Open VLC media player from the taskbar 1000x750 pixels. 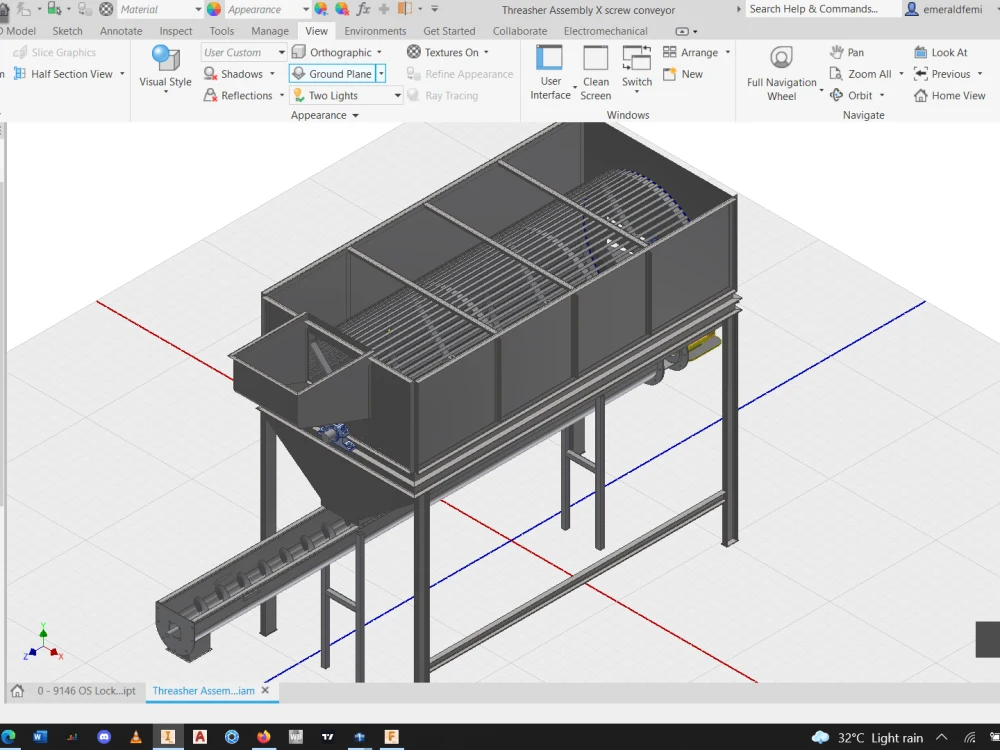(x=136, y=737)
